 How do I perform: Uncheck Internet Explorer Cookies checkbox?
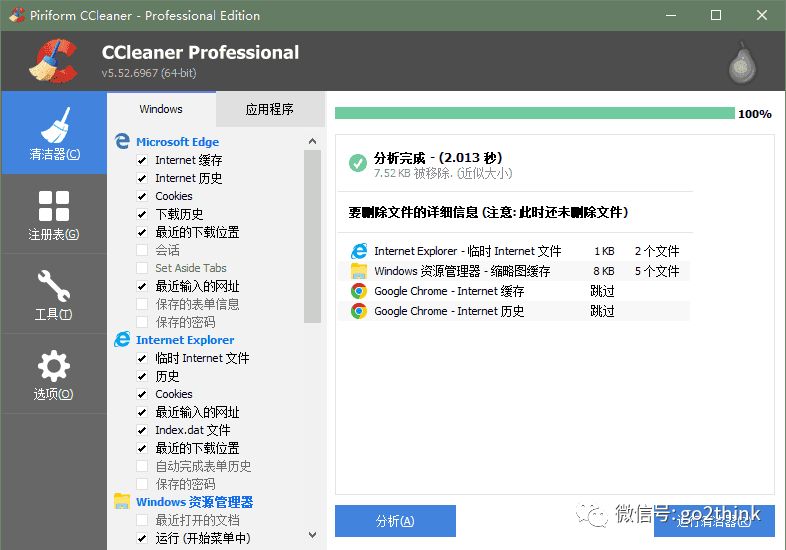pyautogui.click(x=142, y=394)
